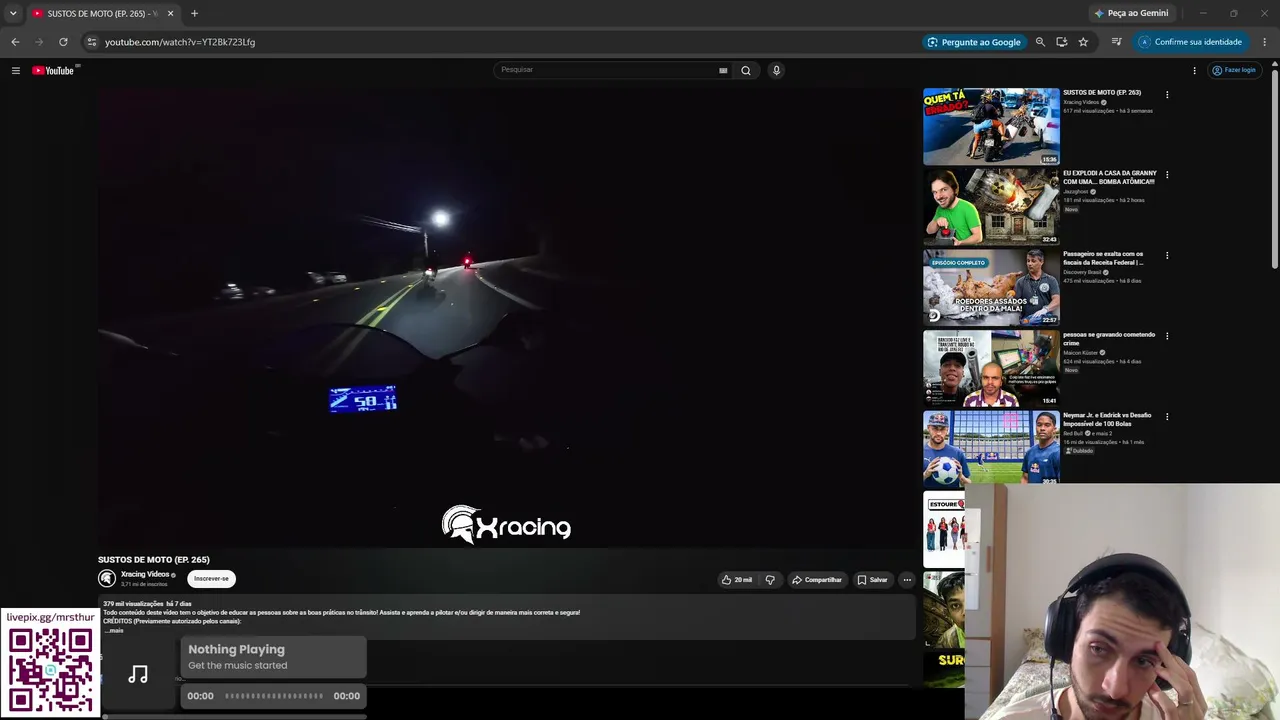Click Confirme sua identidade profile button

pos(1190,42)
